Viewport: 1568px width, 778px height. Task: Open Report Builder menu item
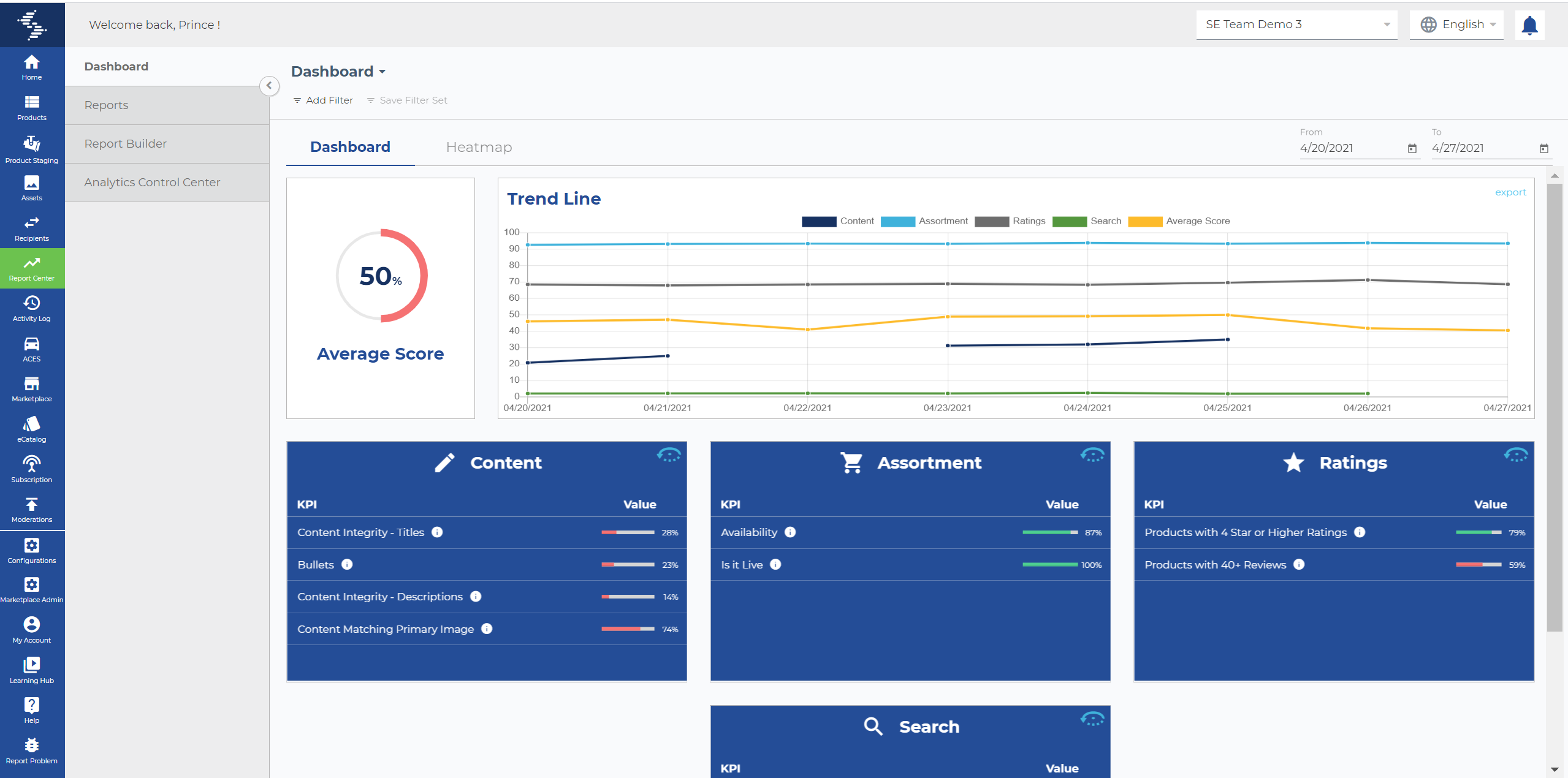pyautogui.click(x=126, y=143)
